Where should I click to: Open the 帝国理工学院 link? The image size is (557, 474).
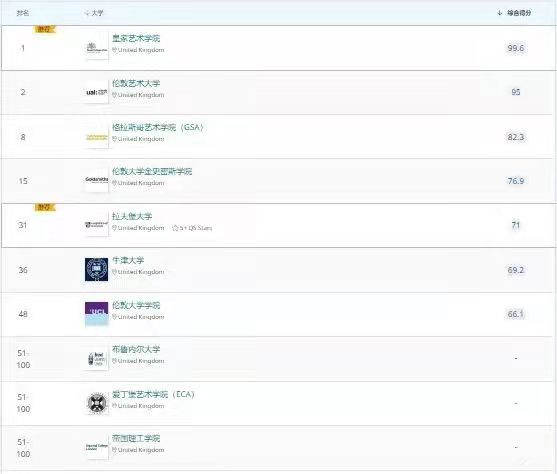point(136,438)
